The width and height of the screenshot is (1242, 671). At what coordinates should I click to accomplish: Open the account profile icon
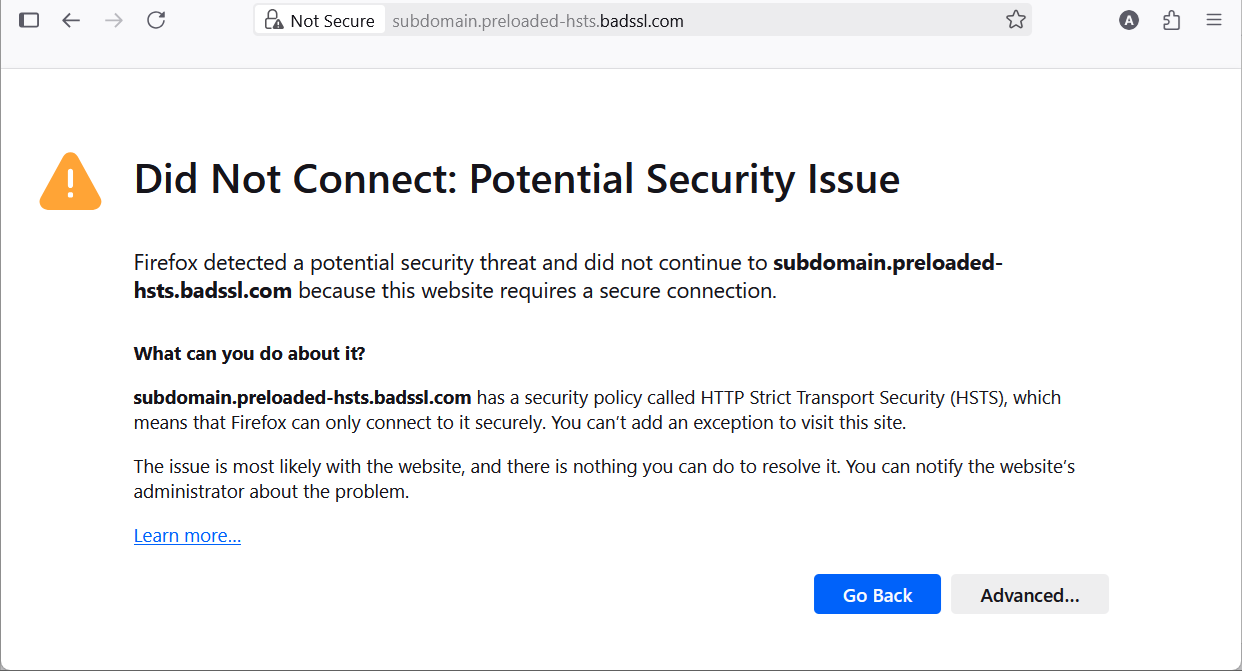pos(1129,20)
